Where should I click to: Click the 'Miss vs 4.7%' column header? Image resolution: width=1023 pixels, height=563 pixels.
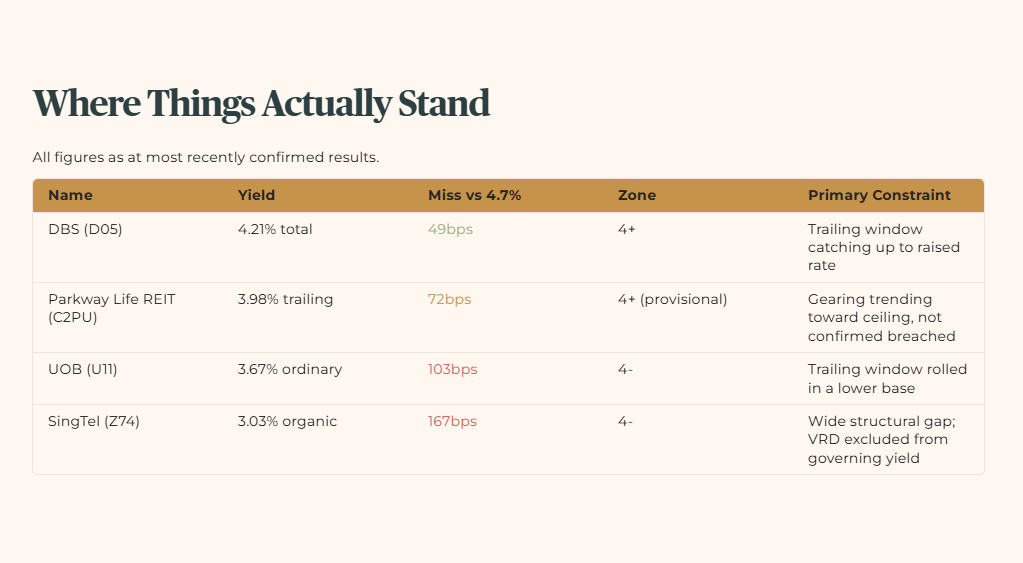click(x=474, y=195)
